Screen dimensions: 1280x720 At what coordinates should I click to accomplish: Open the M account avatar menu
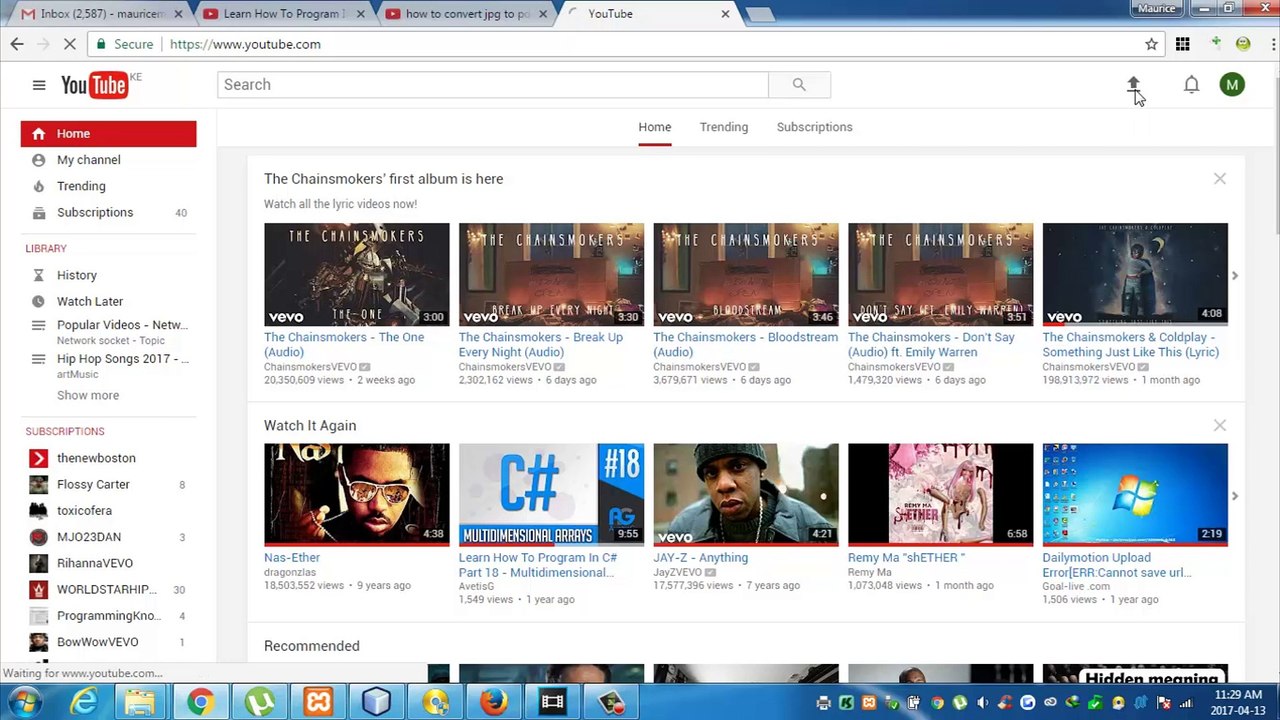click(1232, 85)
